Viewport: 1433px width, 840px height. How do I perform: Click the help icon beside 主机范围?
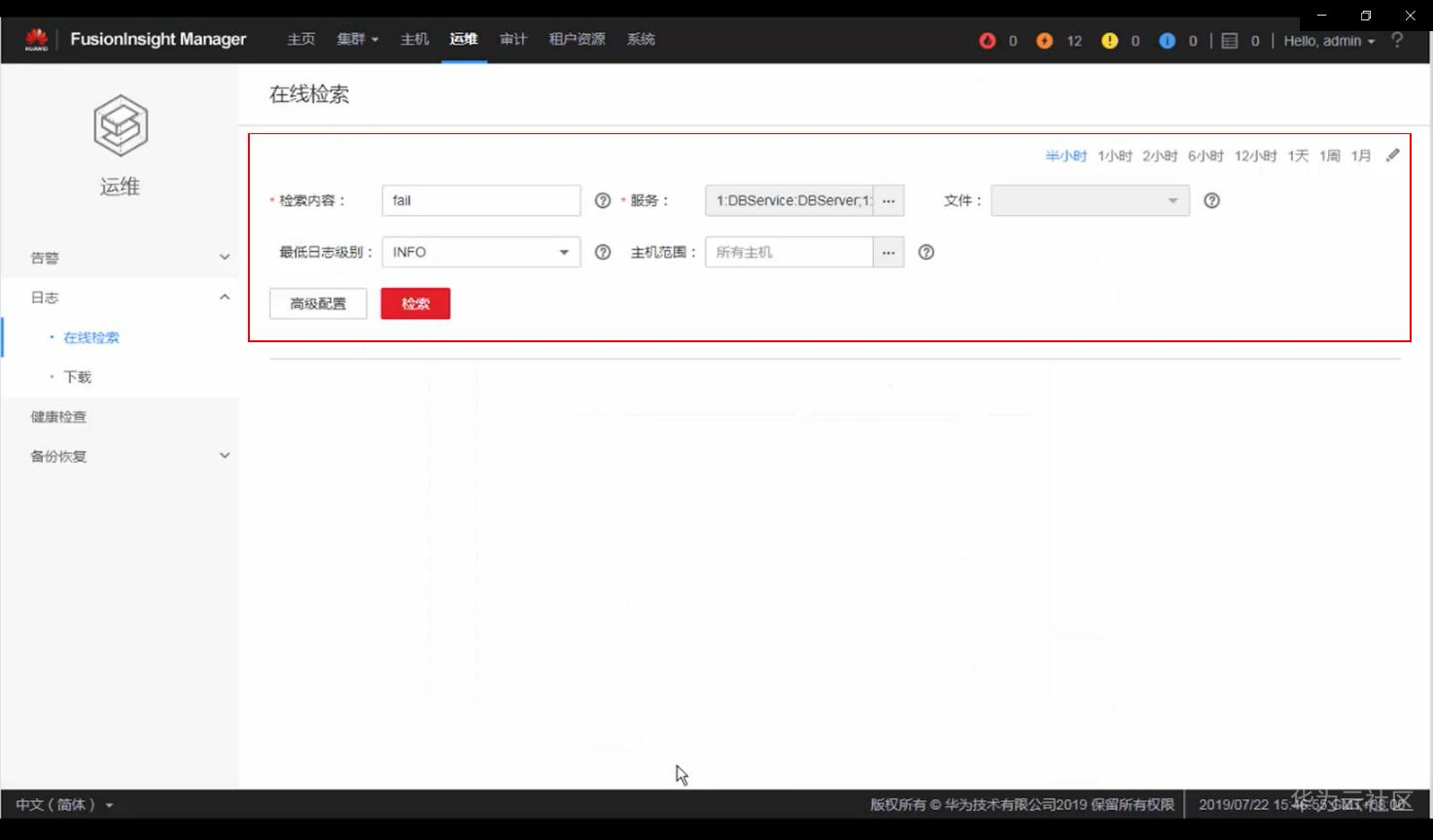click(x=926, y=252)
